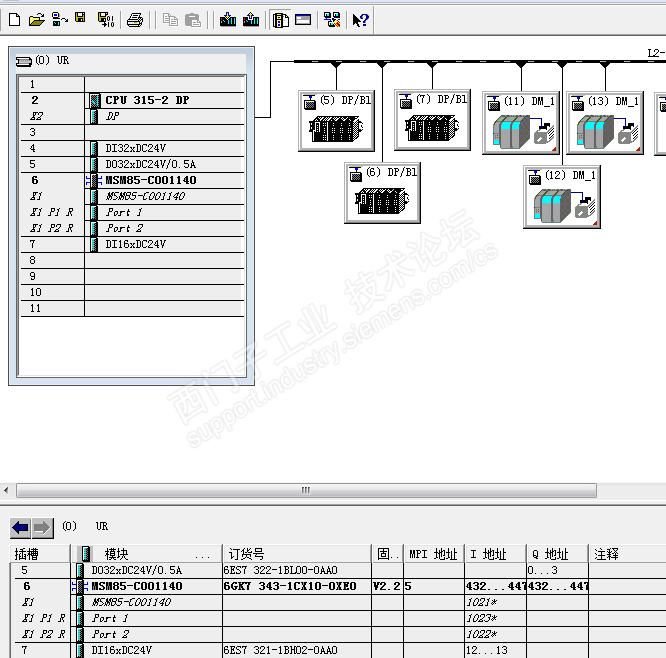Screen dimensions: 666x658
Task: Select DP slave station (6) DP/B1
Action: click(x=382, y=193)
